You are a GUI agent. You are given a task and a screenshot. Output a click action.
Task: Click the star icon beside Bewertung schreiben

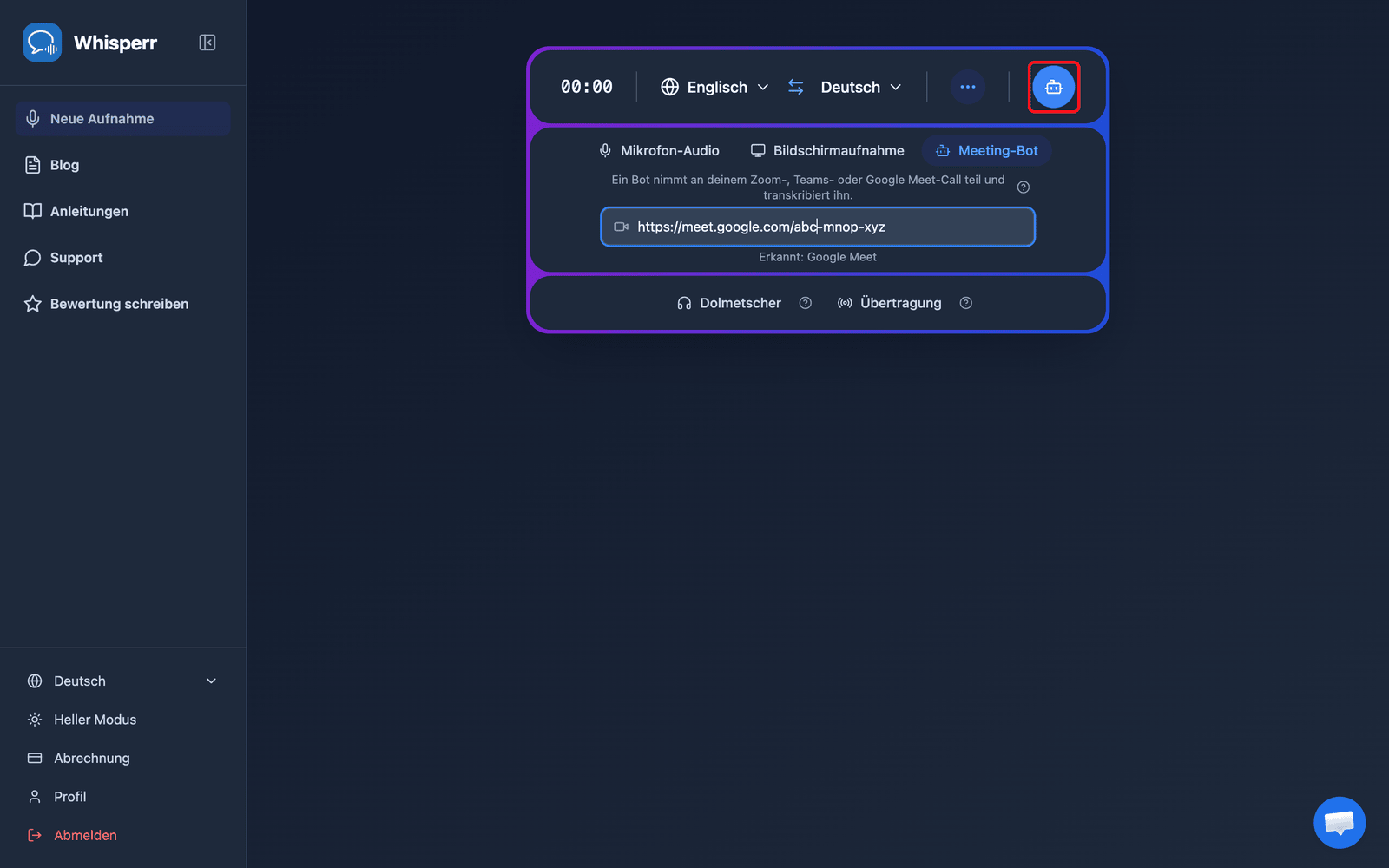tap(33, 304)
